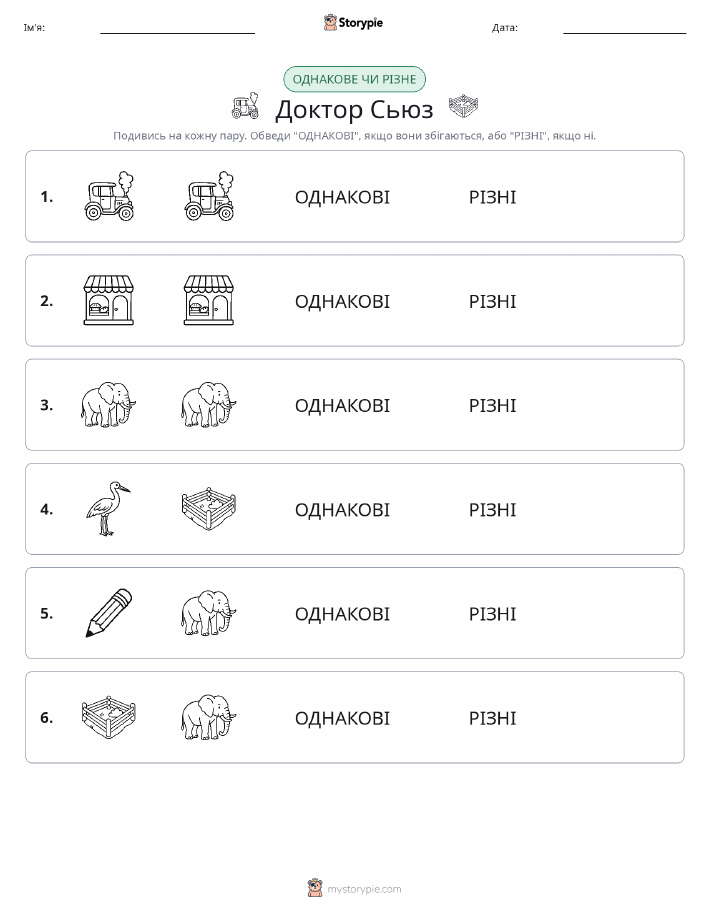Viewport: 709px width, 917px height.
Task: Select РІЗНІ for row 4
Action: tap(493, 509)
